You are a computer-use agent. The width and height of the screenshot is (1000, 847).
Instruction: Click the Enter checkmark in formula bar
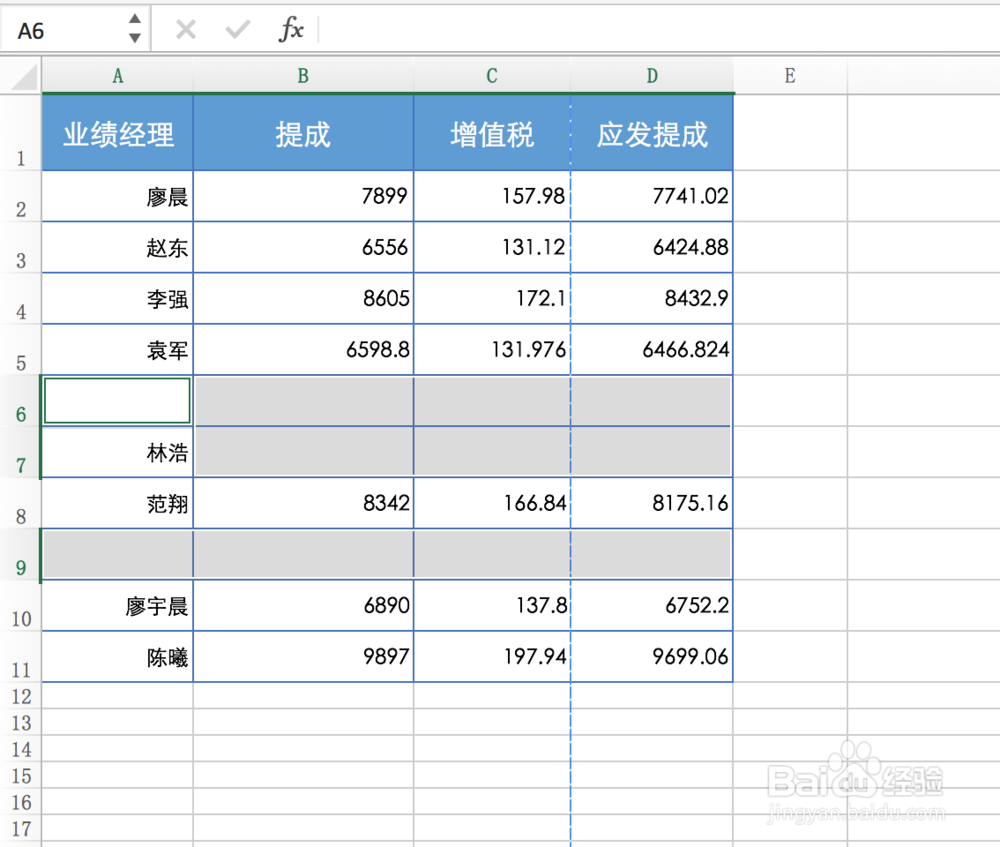(237, 29)
